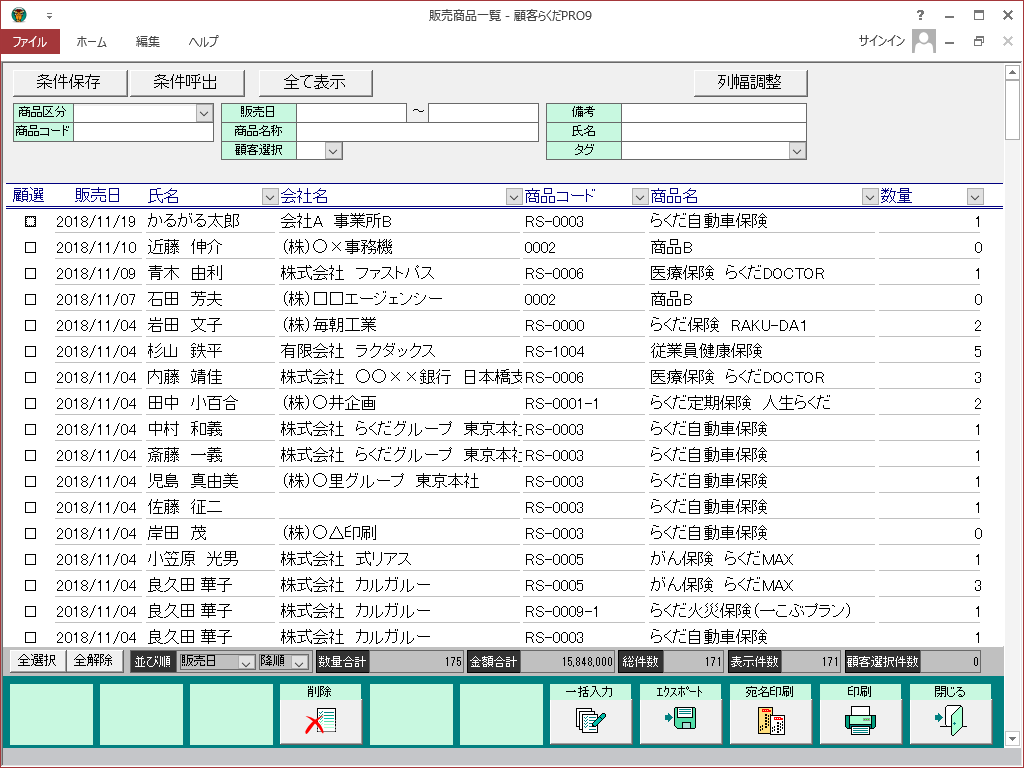The width and height of the screenshot is (1024, 768).
Task: Open 宛名印刷 address printing icon
Action: (770, 714)
